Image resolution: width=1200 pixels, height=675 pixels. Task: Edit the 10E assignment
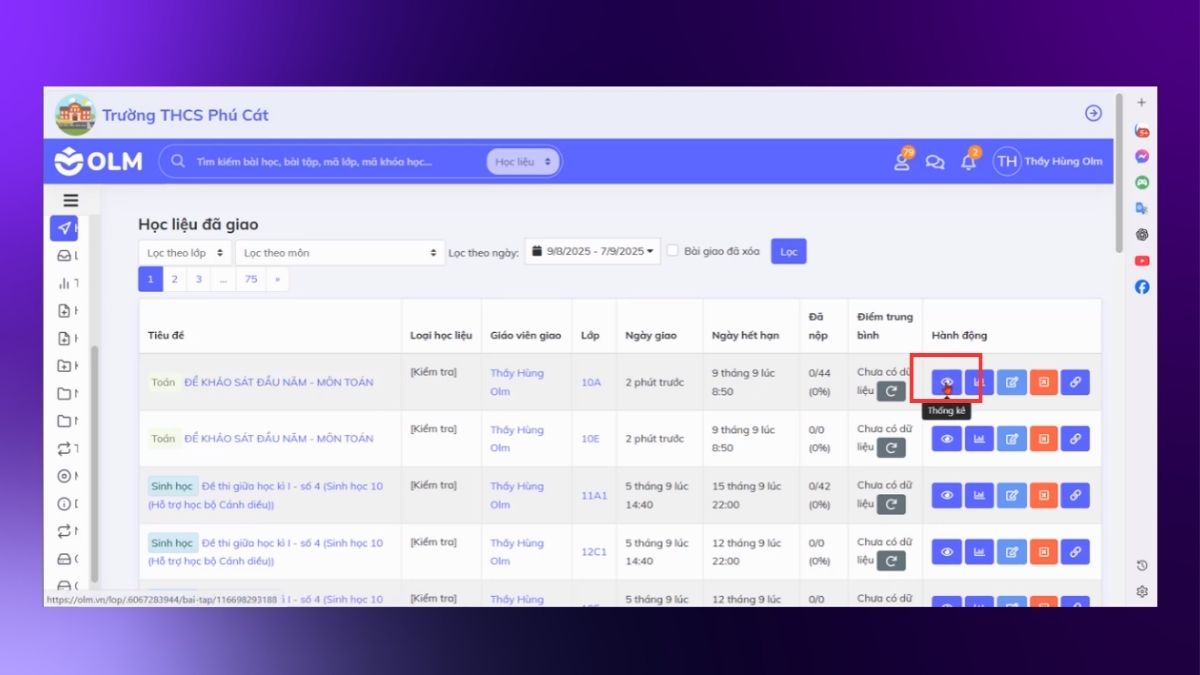point(1011,439)
